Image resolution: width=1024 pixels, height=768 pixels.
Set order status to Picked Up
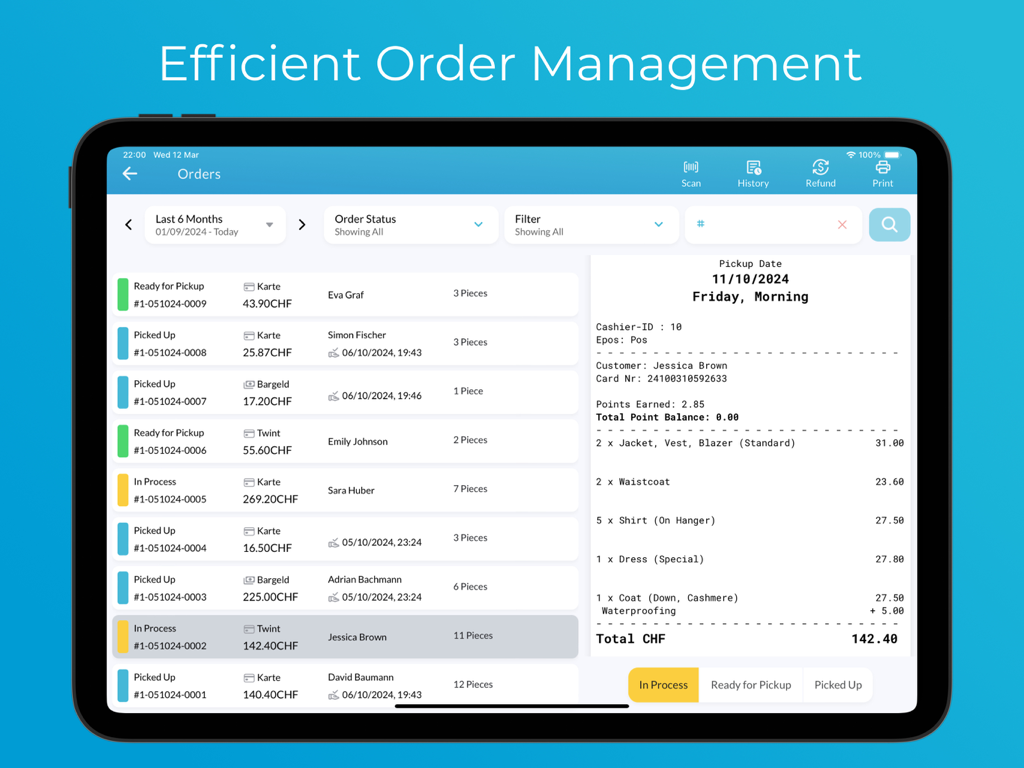click(x=837, y=685)
